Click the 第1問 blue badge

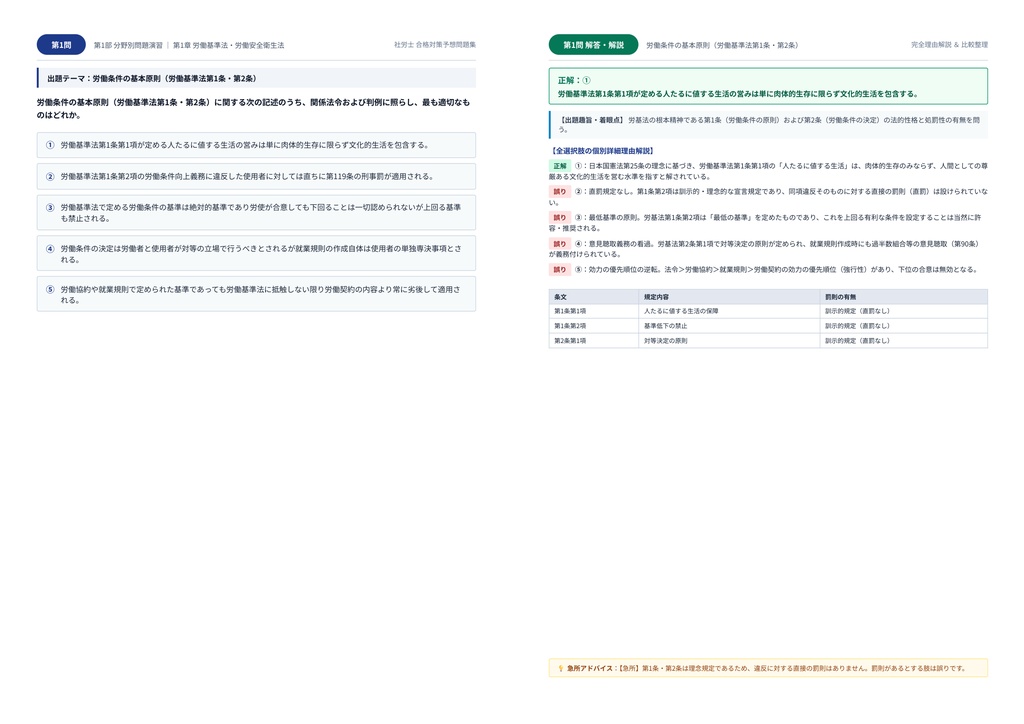pos(61,44)
